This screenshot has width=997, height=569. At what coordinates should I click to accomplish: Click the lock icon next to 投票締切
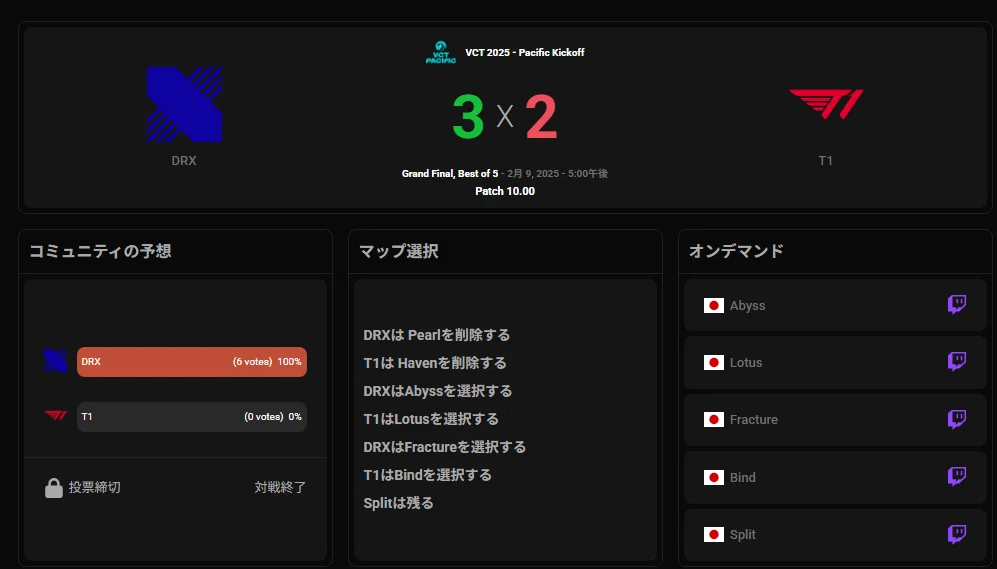click(53, 488)
